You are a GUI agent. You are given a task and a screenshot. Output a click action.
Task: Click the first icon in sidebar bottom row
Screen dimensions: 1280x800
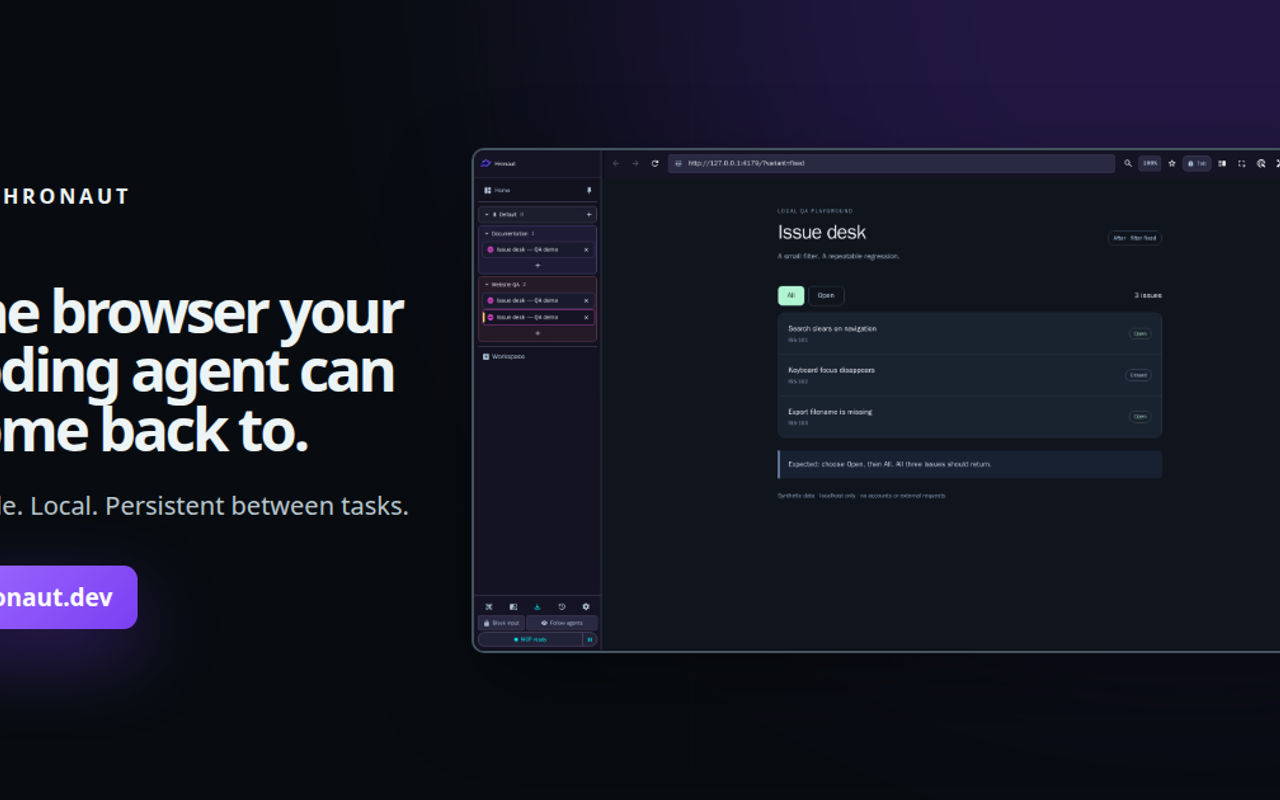pos(489,606)
